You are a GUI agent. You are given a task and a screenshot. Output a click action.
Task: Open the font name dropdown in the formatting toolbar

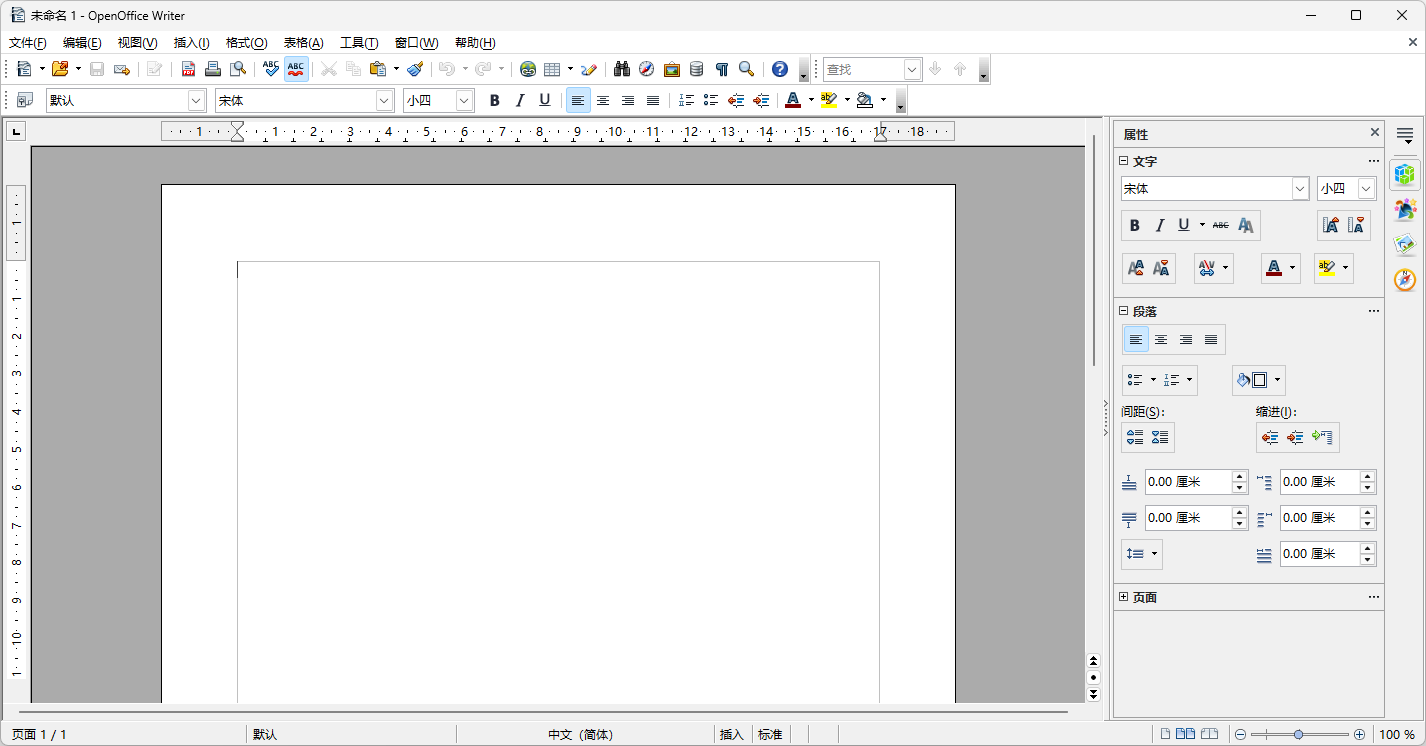point(385,100)
